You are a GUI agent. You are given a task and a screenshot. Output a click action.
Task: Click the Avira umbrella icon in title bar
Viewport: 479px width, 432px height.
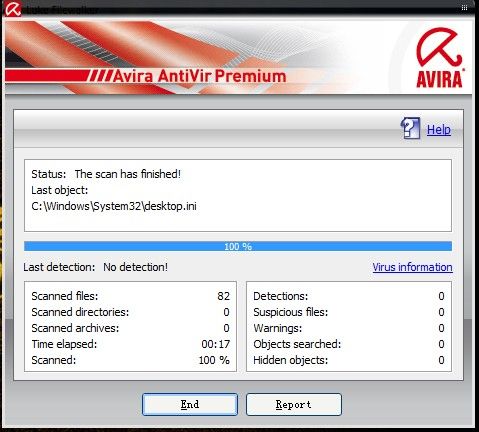(13, 8)
